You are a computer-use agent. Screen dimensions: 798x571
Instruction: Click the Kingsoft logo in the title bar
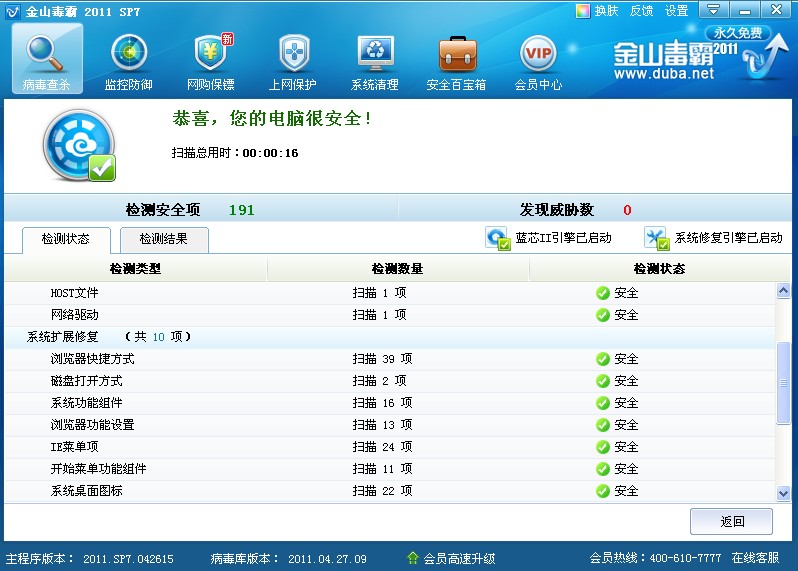tap(13, 11)
